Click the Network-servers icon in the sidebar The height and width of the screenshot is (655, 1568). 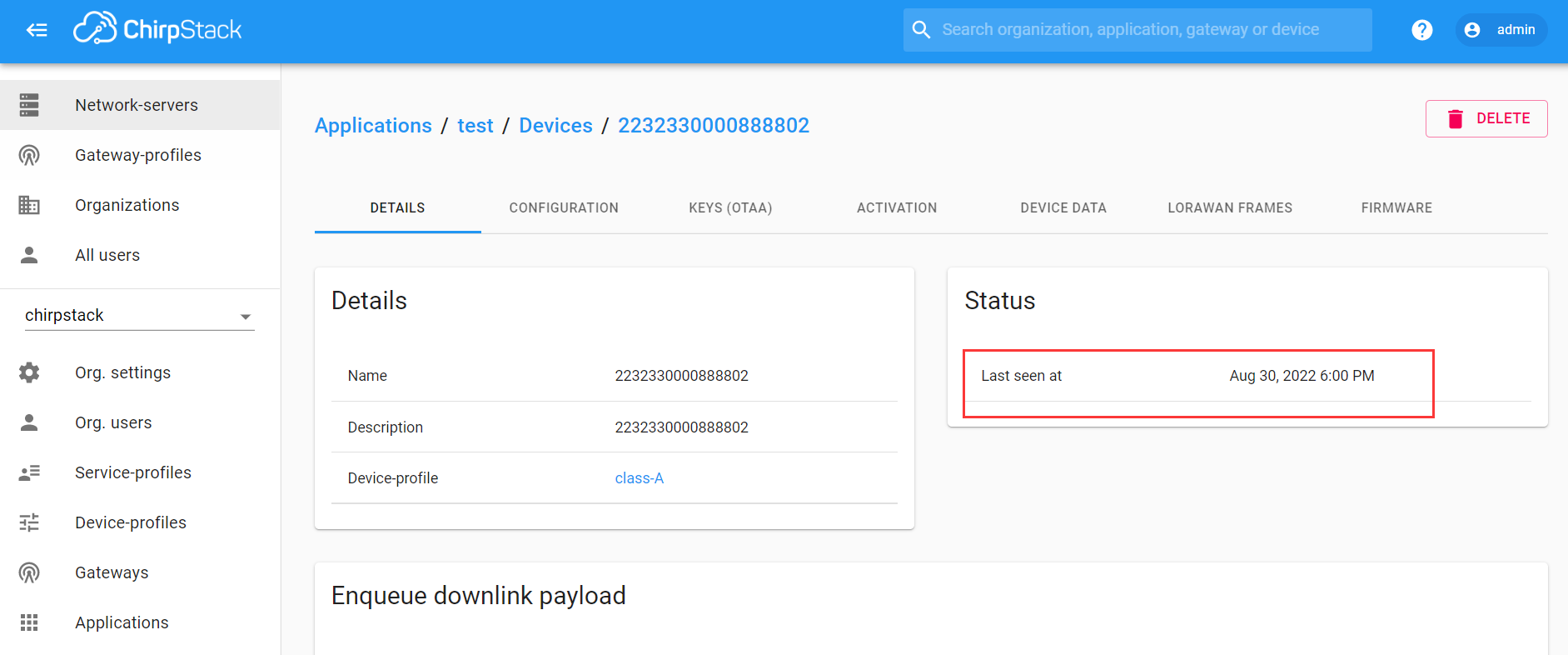[x=29, y=105]
